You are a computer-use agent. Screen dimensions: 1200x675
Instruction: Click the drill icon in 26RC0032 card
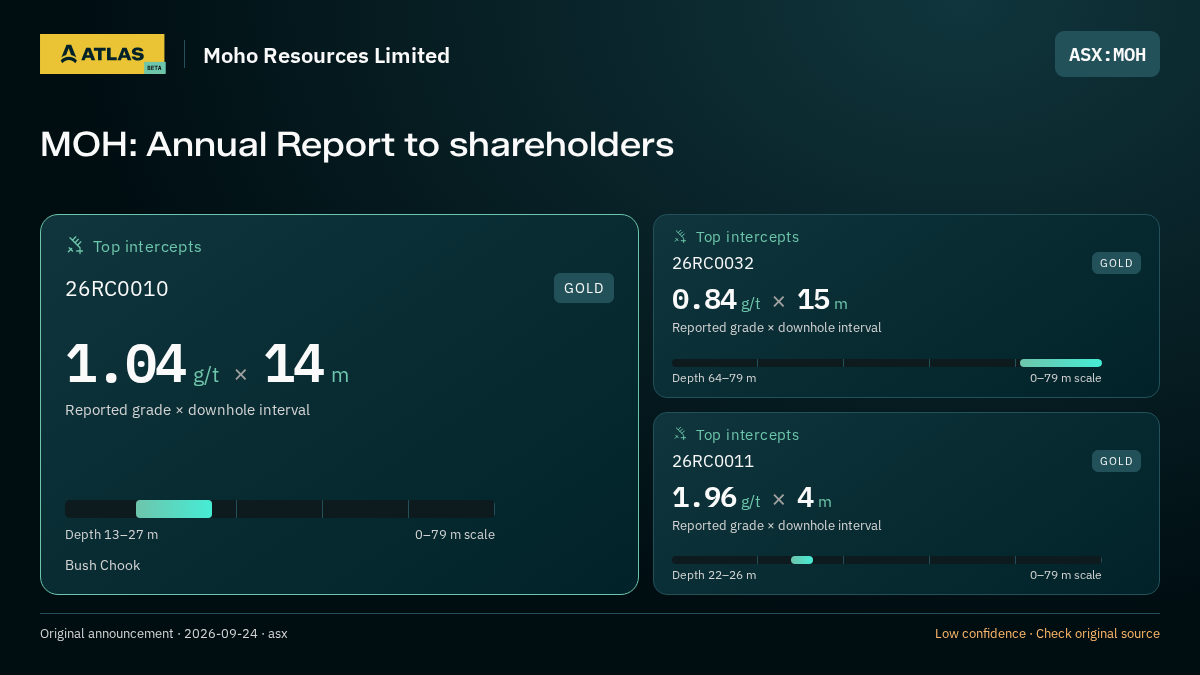pyautogui.click(x=680, y=237)
